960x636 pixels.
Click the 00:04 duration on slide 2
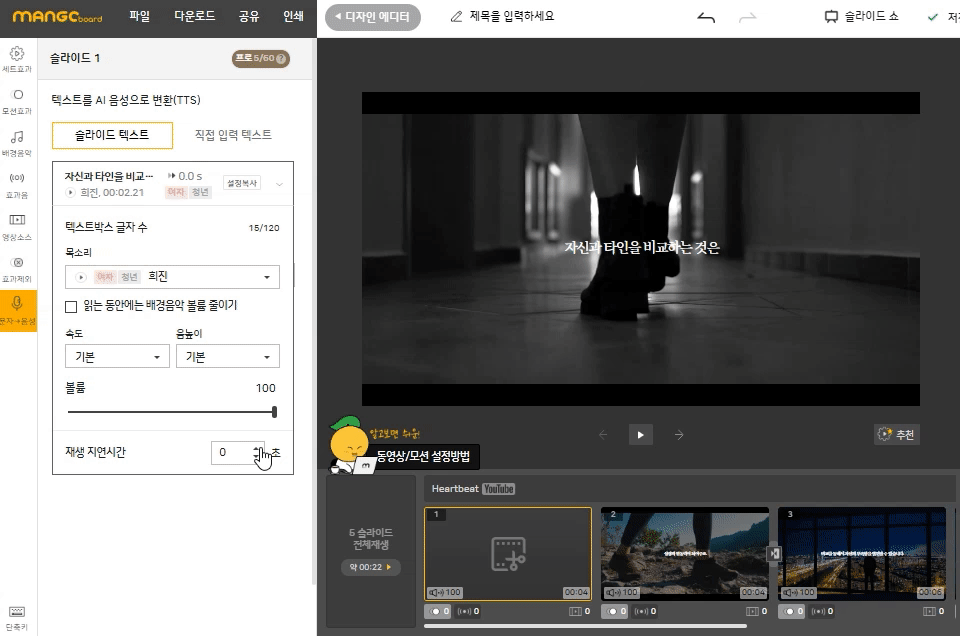click(753, 592)
